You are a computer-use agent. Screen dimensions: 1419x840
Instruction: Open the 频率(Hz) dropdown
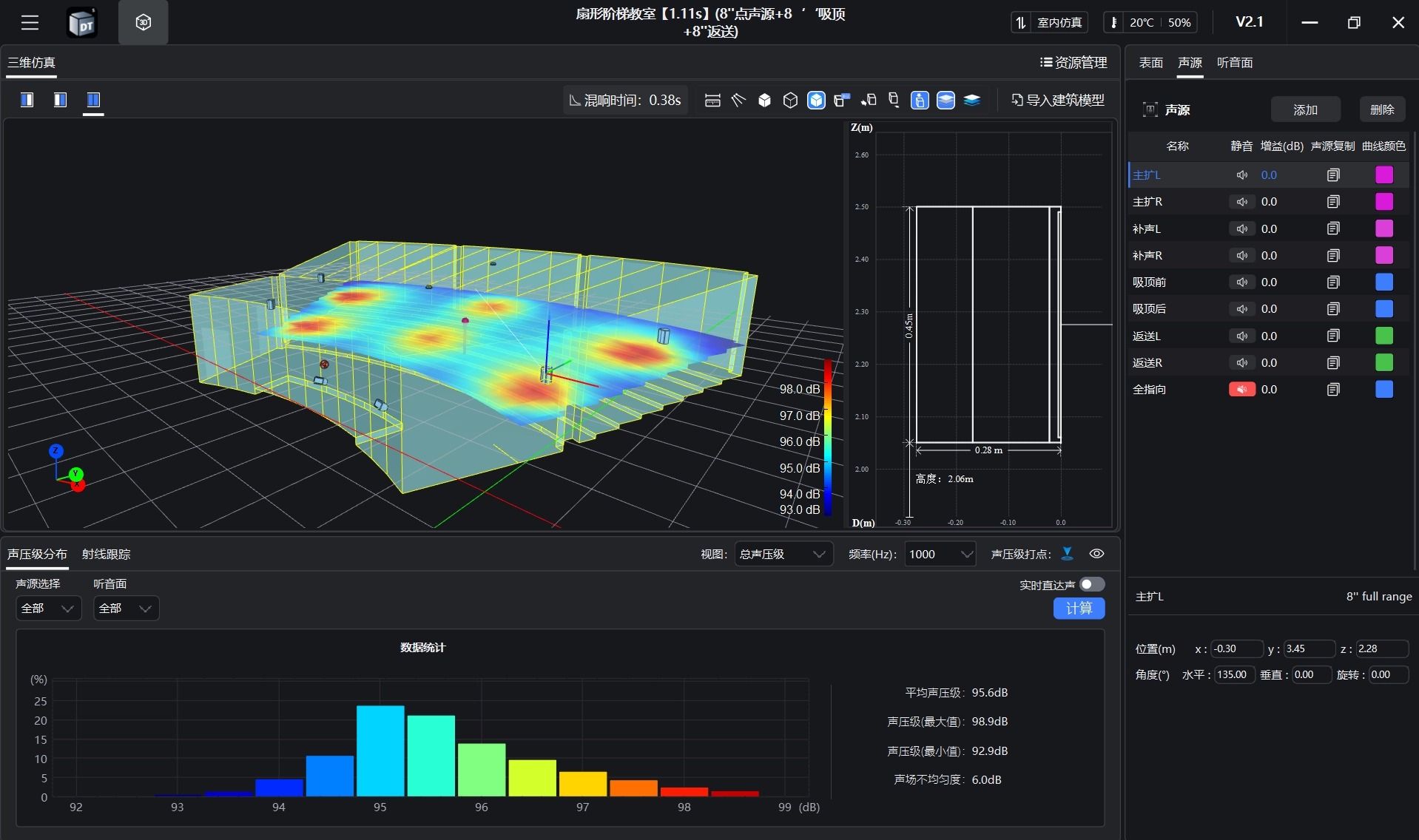click(x=940, y=555)
